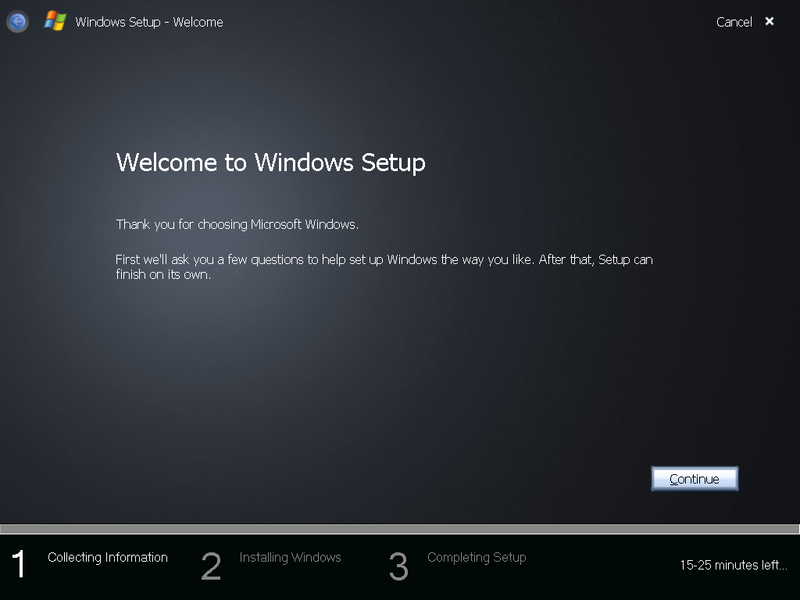Click the 'Windows Setup - Welcome' title text

[x=149, y=22]
